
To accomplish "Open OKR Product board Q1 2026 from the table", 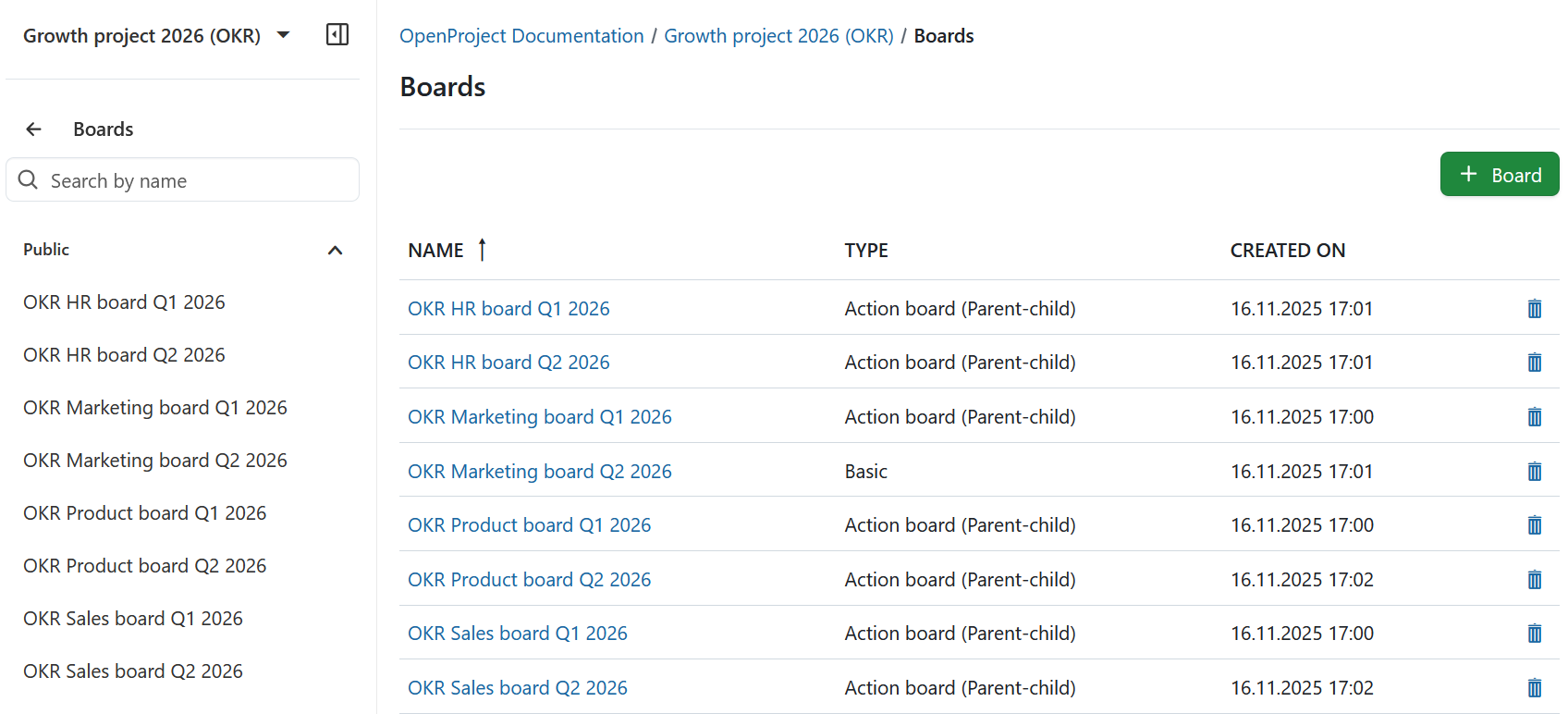I will coord(530,525).
